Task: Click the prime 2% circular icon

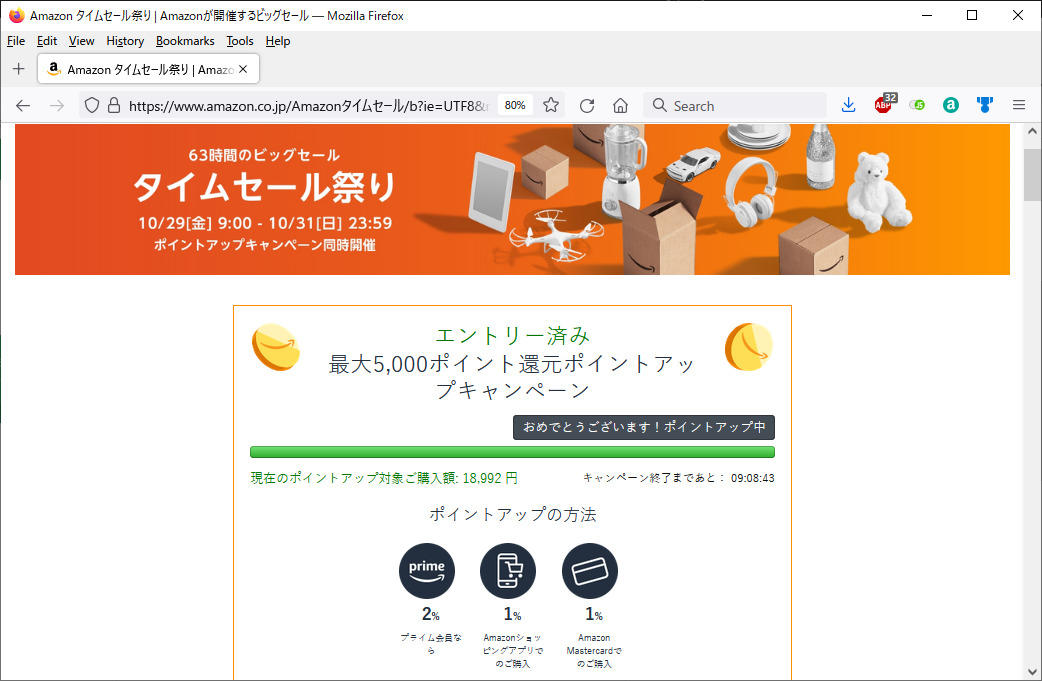Action: point(427,571)
